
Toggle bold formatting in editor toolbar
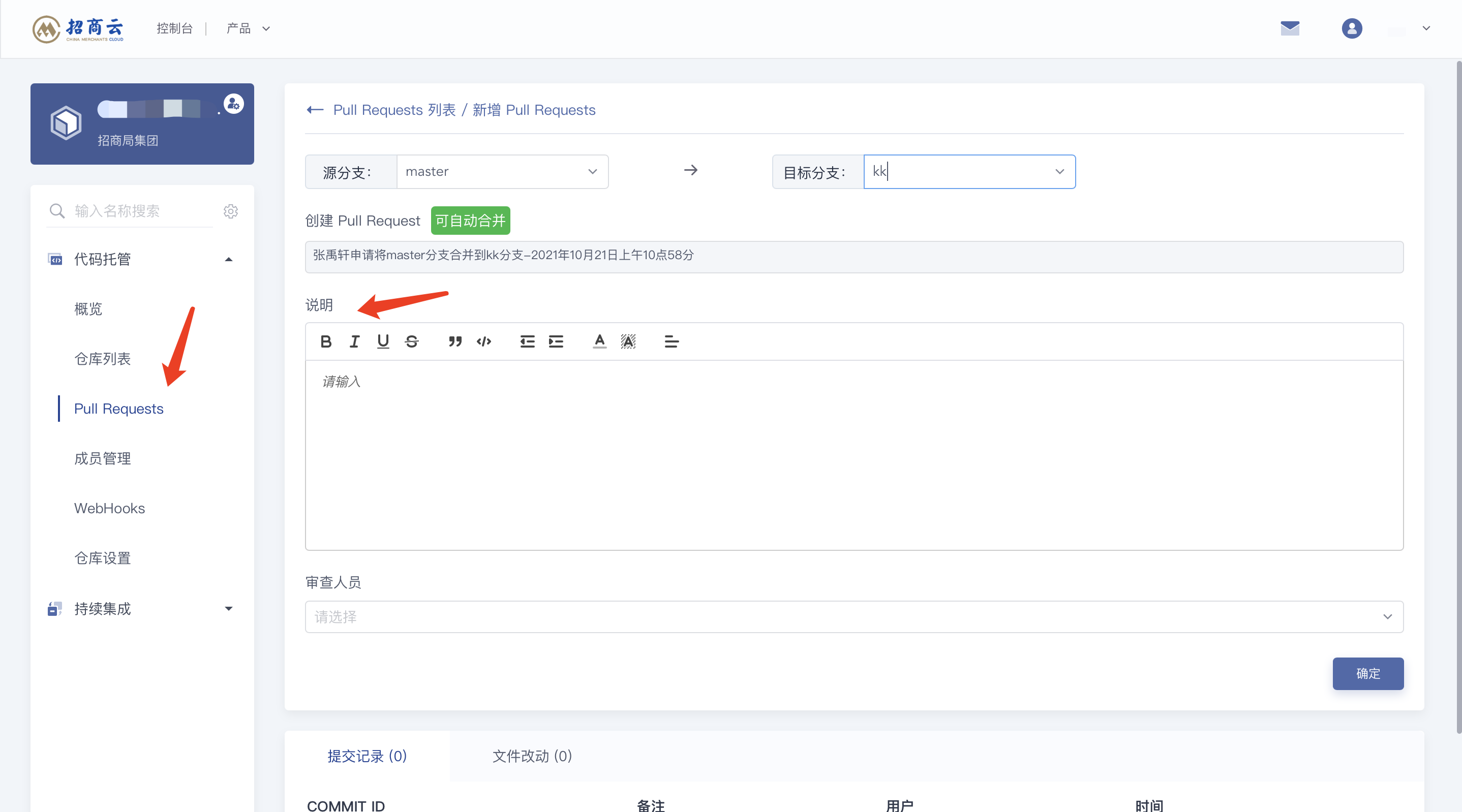pyautogui.click(x=326, y=341)
